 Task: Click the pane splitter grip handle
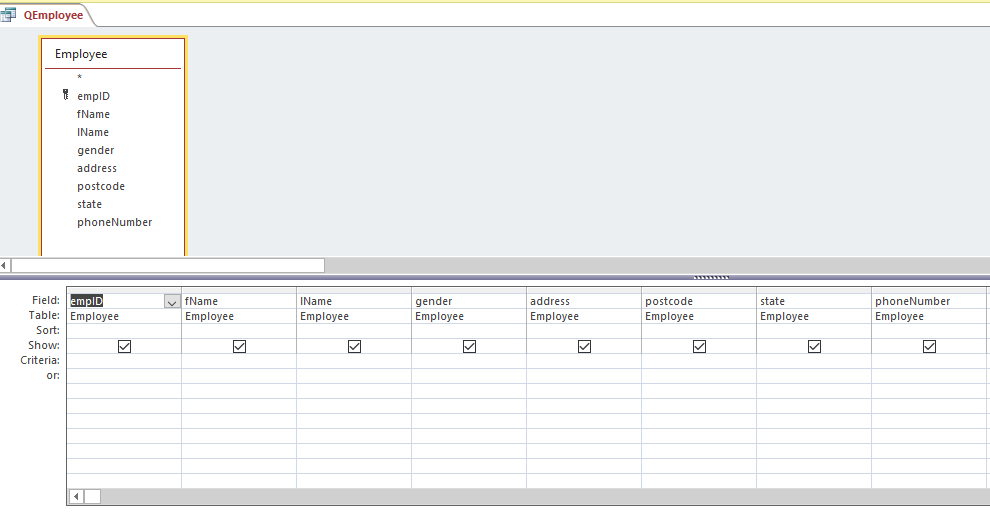(712, 277)
